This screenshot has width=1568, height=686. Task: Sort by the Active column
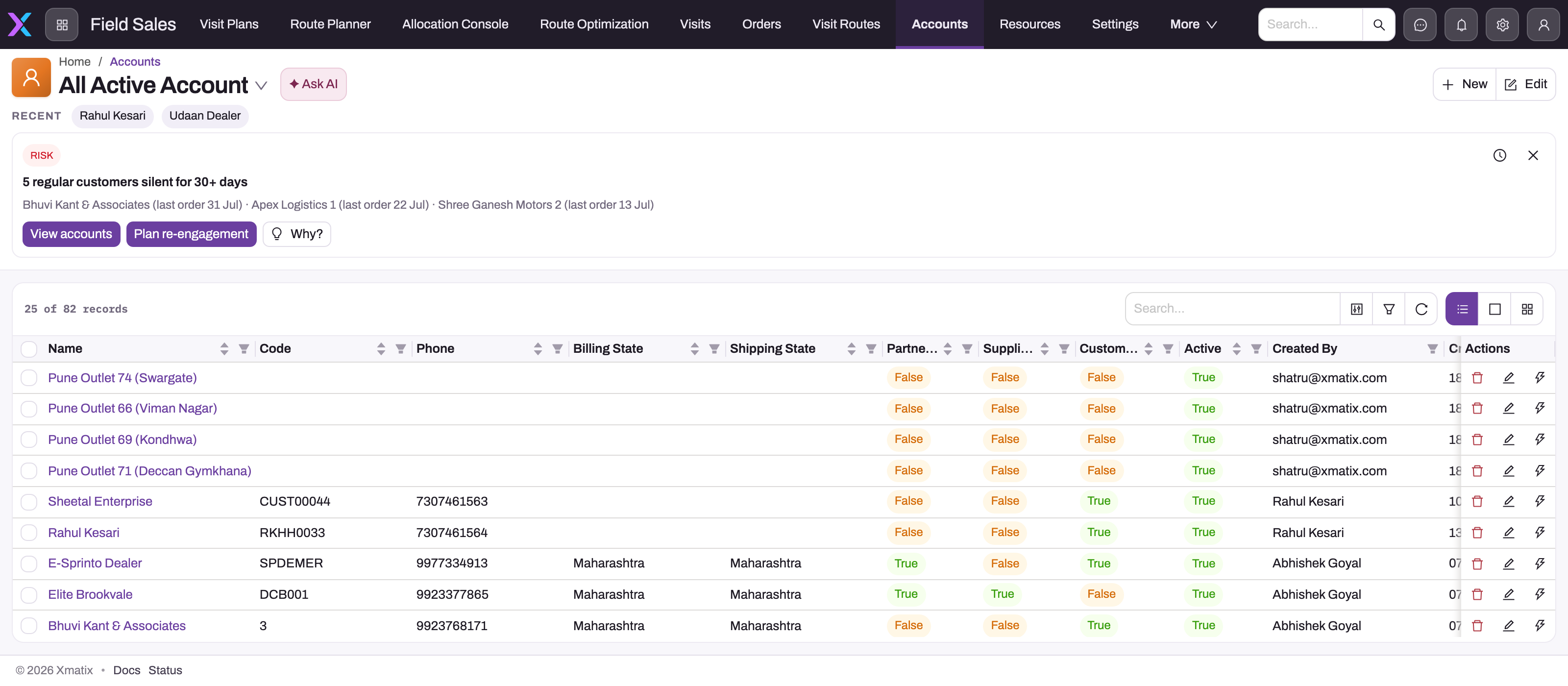1236,349
